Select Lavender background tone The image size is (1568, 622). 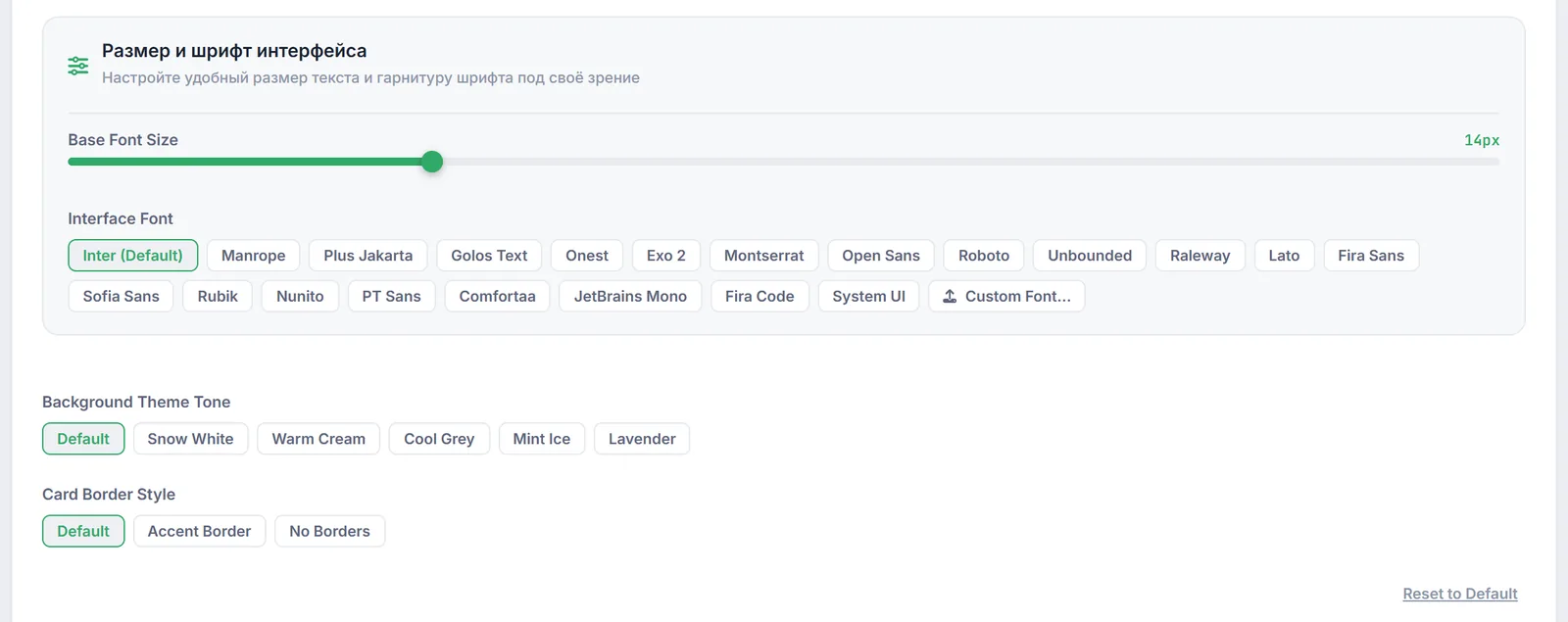pyautogui.click(x=642, y=439)
